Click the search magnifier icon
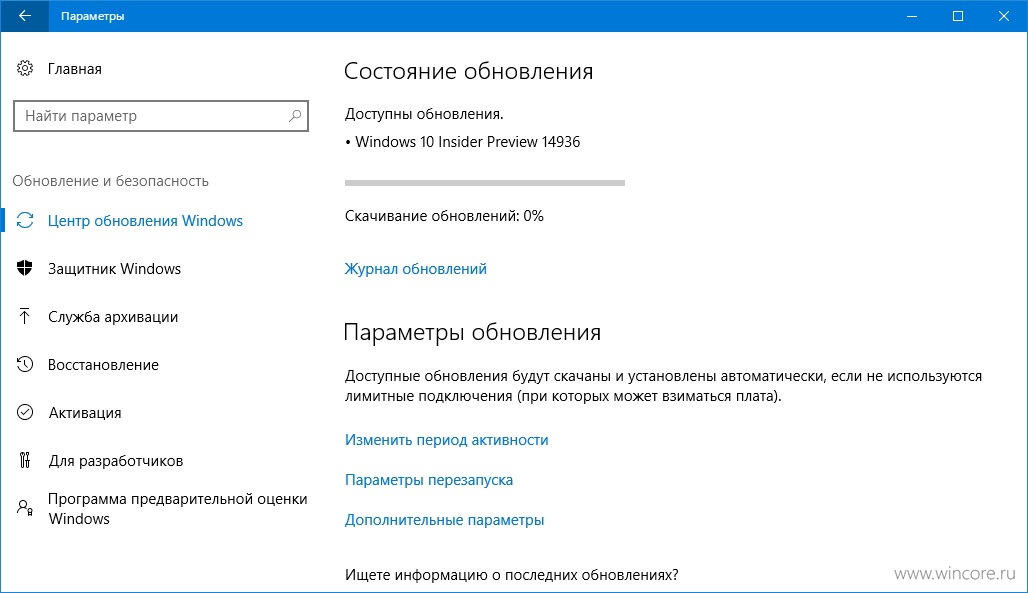The image size is (1028, 593). tap(295, 116)
